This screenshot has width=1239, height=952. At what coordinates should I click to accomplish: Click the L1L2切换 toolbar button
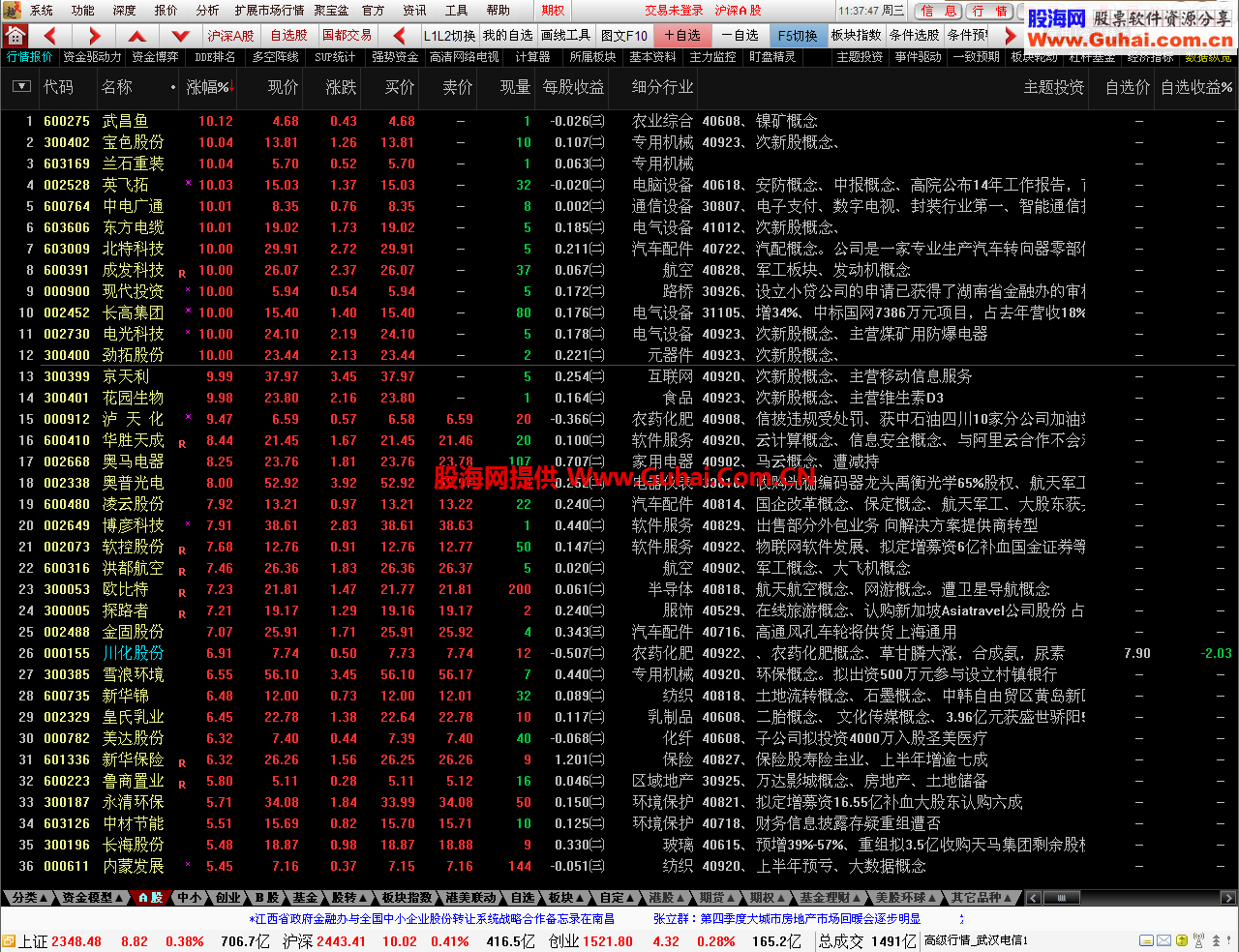click(x=450, y=36)
